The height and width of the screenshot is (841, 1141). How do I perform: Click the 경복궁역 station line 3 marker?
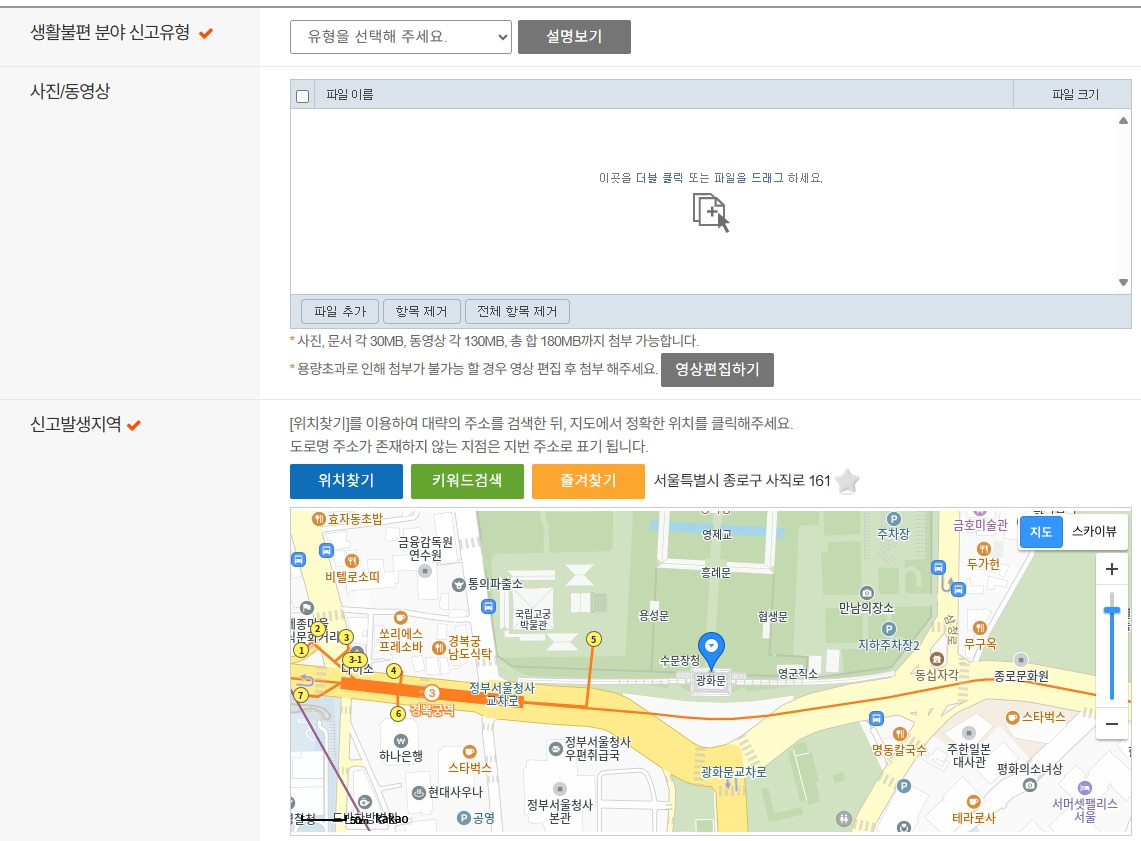pyautogui.click(x=432, y=693)
